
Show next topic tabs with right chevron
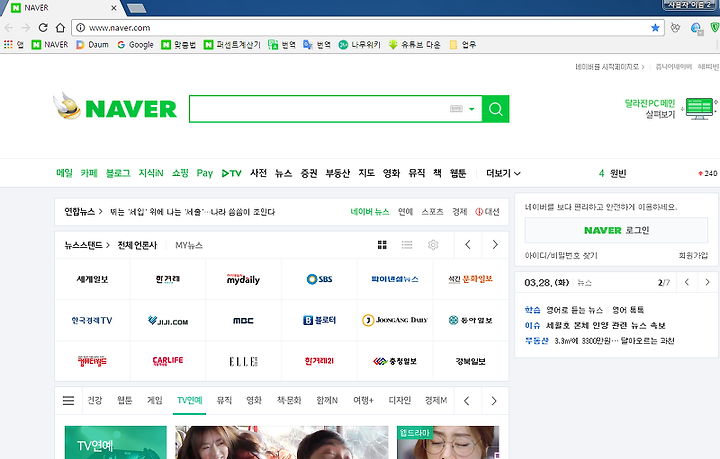pyautogui.click(x=494, y=401)
